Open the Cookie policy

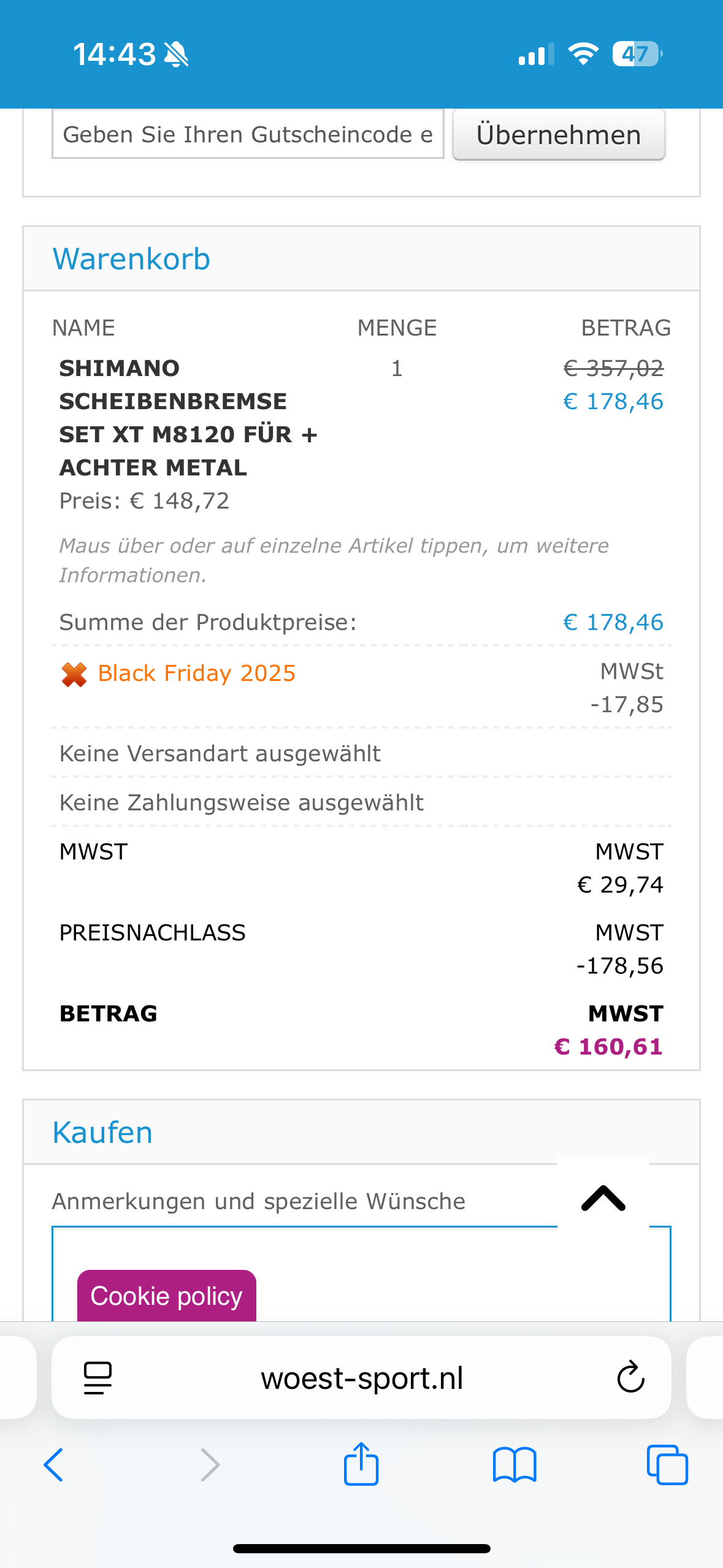[166, 1296]
